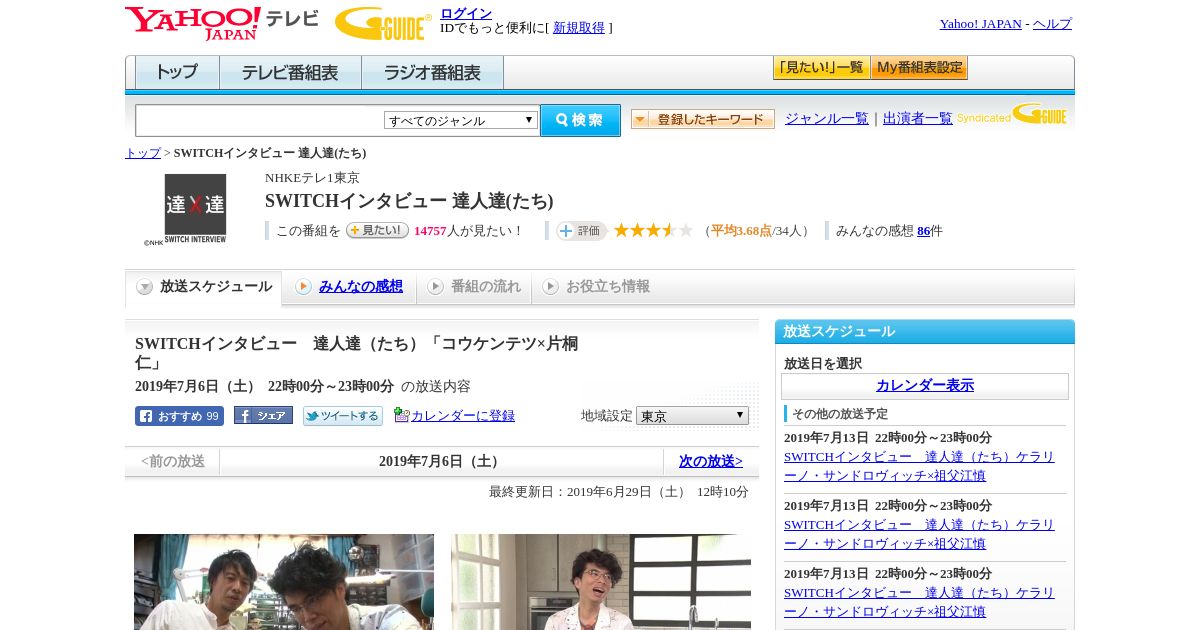Open the 出演者一覧 link
The image size is (1200, 630).
pos(917,118)
